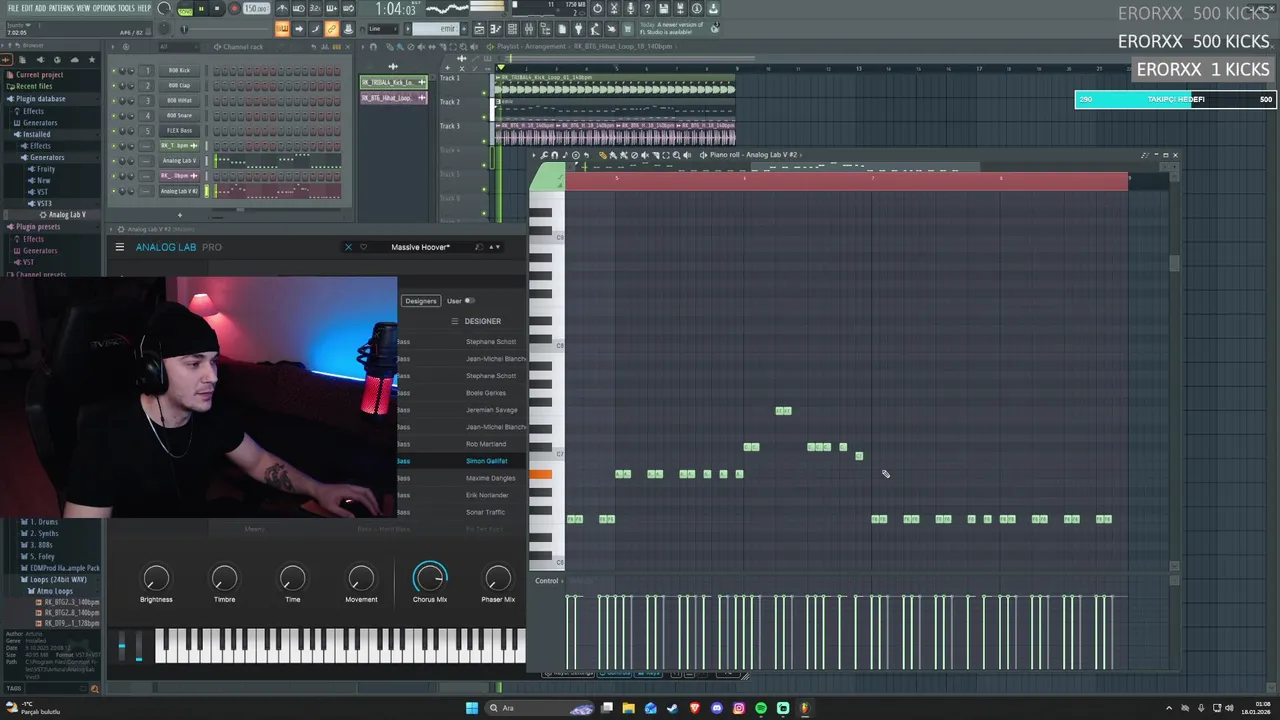Screen dimensions: 1280x720
Task: Toggle Song/Pattern mode switch
Action: tap(185, 9)
